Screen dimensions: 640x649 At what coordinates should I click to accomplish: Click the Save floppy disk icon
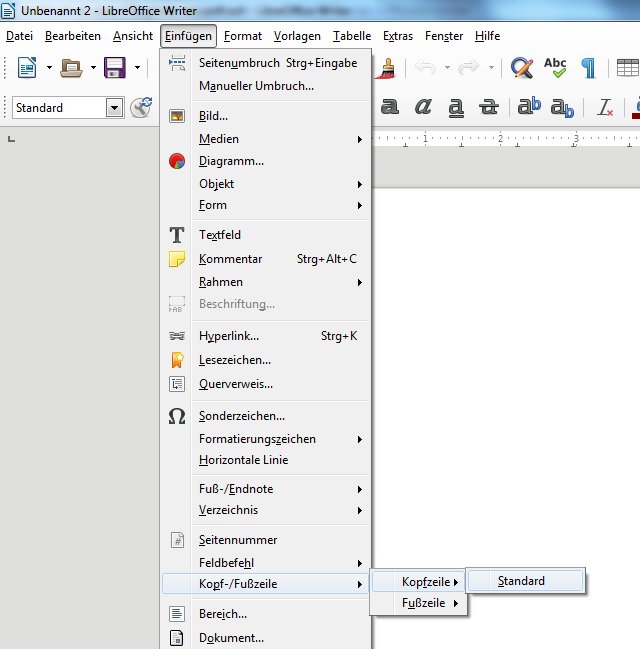coord(115,67)
